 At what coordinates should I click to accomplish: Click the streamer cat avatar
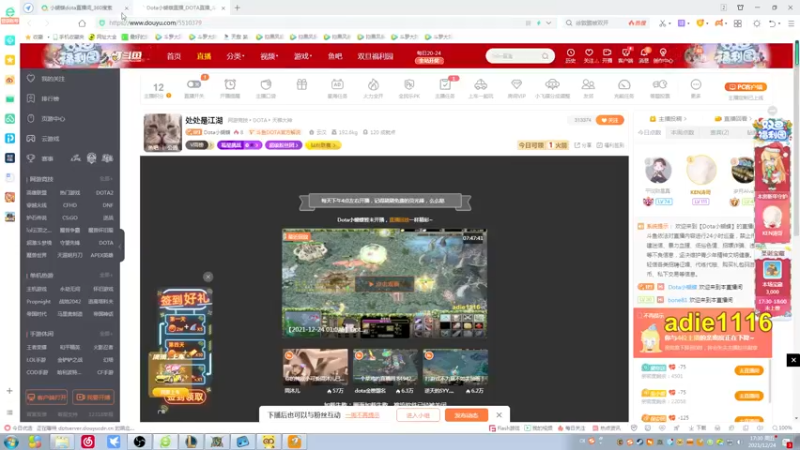162,133
